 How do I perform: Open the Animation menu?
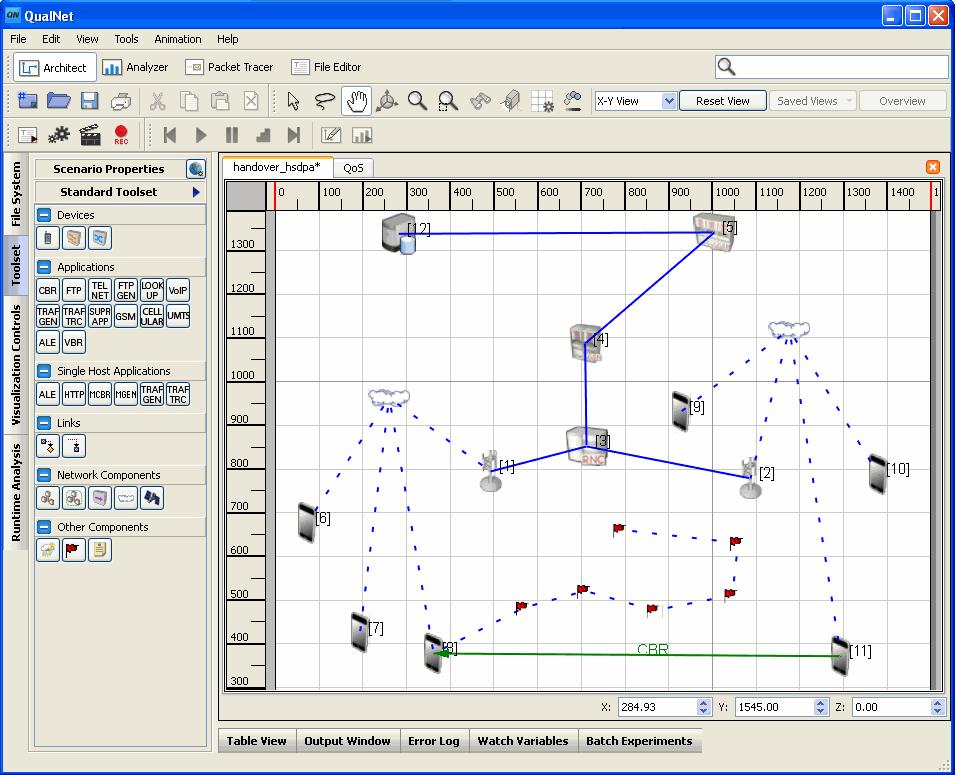click(177, 39)
